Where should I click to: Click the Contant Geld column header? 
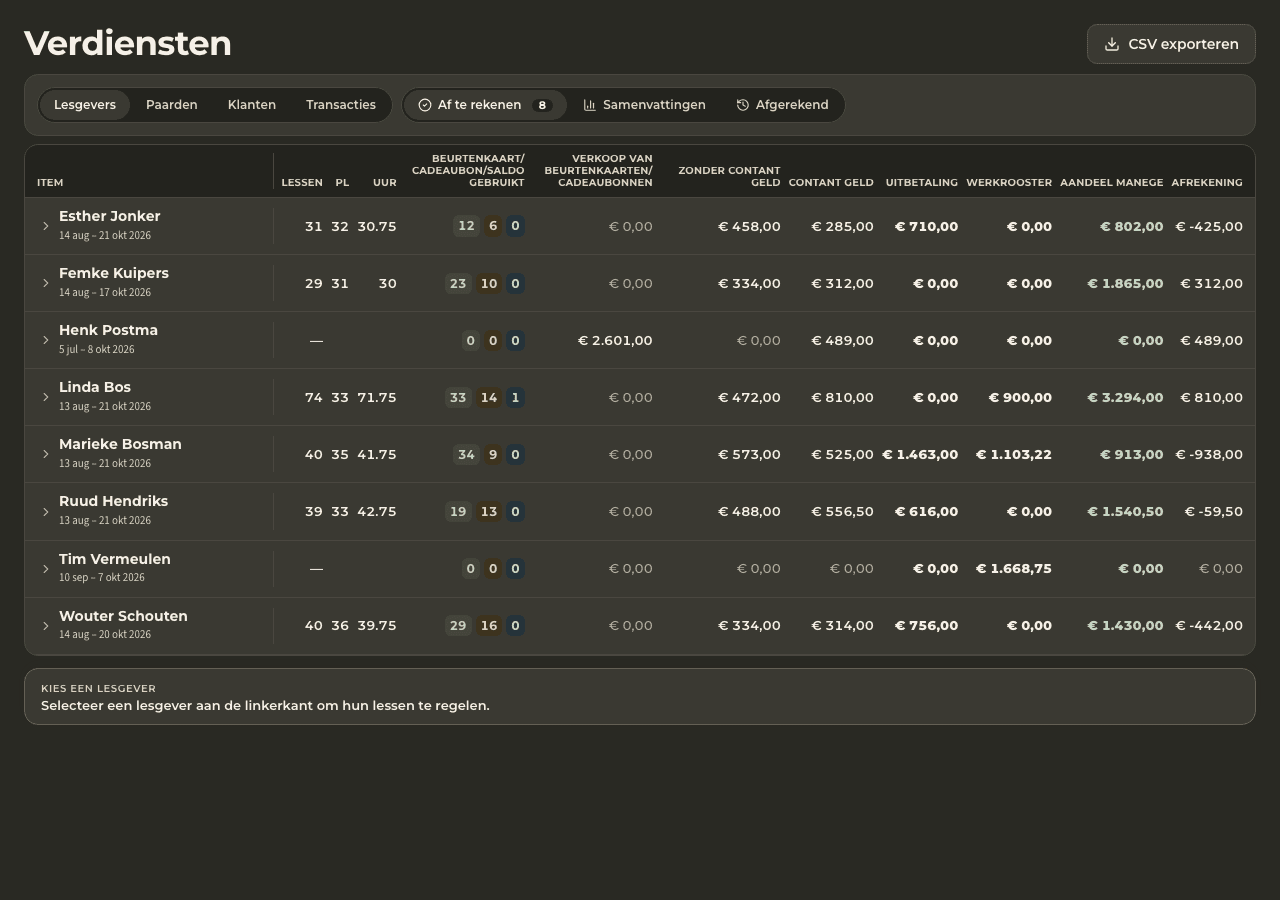point(831,183)
